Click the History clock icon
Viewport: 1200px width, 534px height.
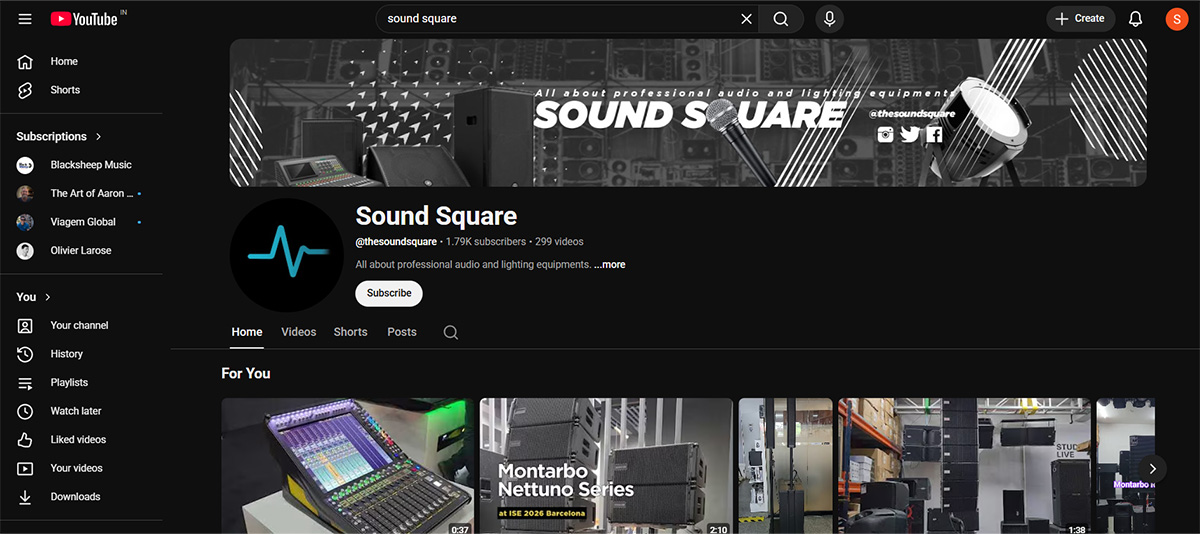[x=26, y=354]
